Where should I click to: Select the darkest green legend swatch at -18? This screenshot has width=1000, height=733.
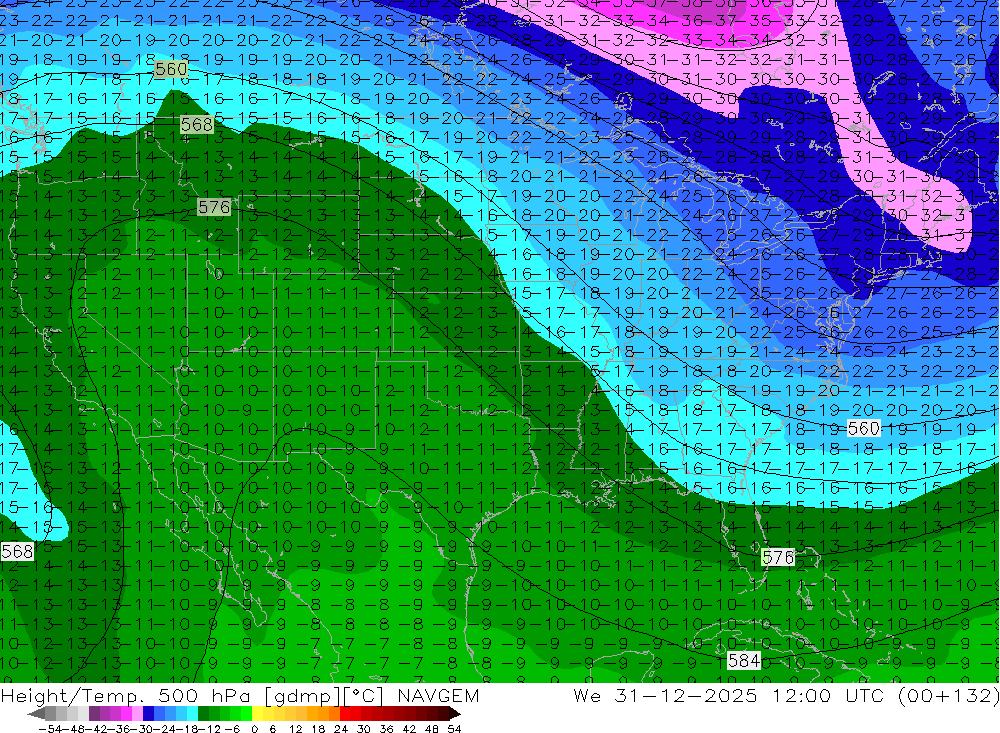[x=203, y=713]
